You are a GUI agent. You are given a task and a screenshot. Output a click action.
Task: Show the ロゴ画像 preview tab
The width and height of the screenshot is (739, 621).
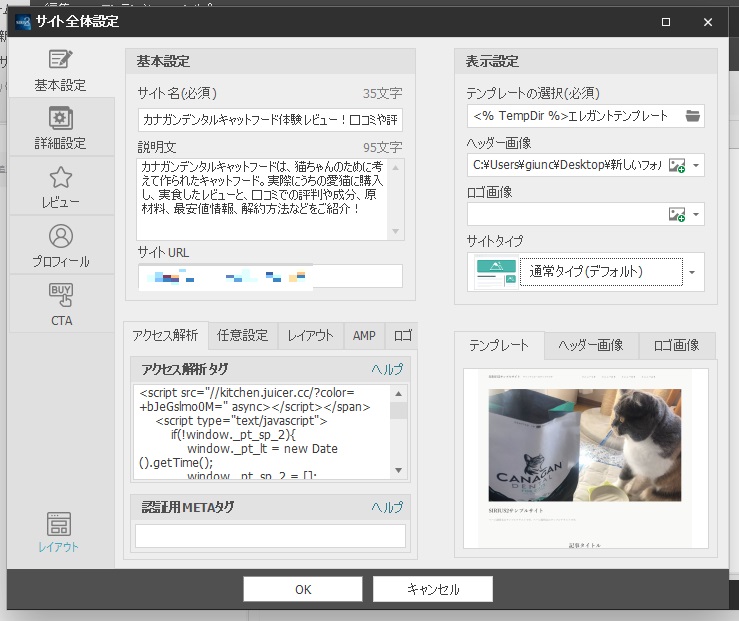click(677, 345)
